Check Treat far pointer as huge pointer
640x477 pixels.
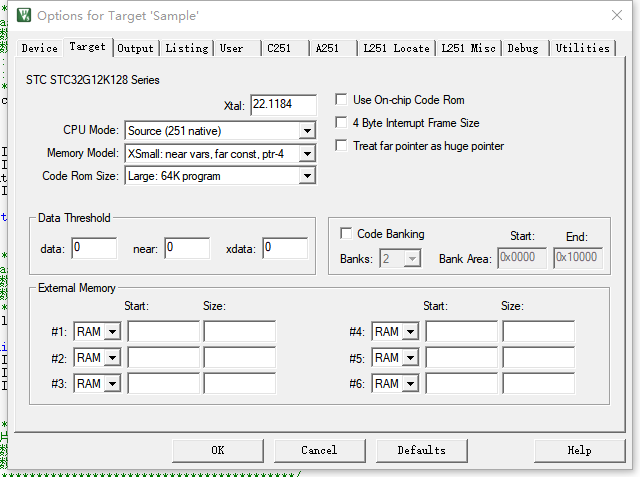[x=341, y=146]
